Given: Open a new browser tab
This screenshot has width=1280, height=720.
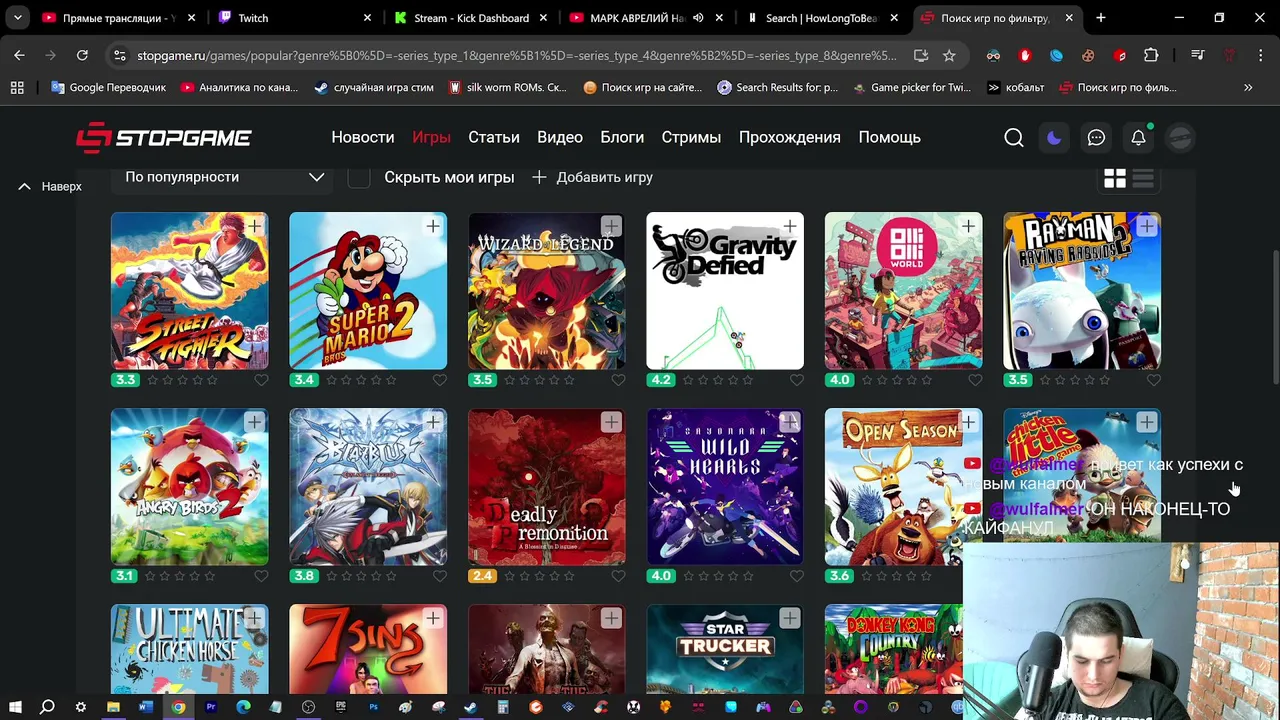Looking at the screenshot, I should coord(1101,18).
